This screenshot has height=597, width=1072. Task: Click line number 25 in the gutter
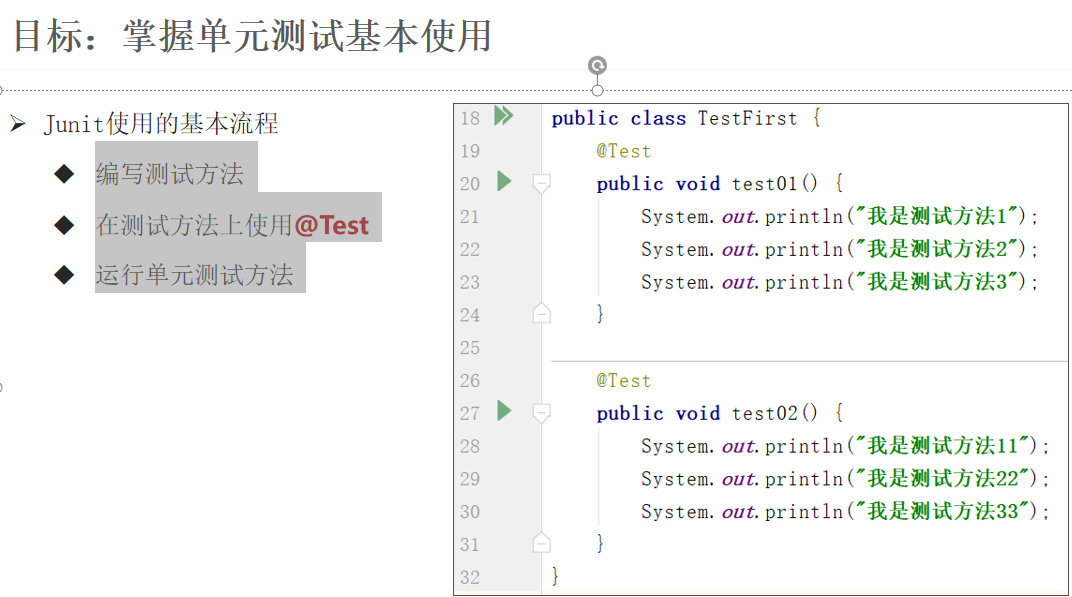(470, 348)
